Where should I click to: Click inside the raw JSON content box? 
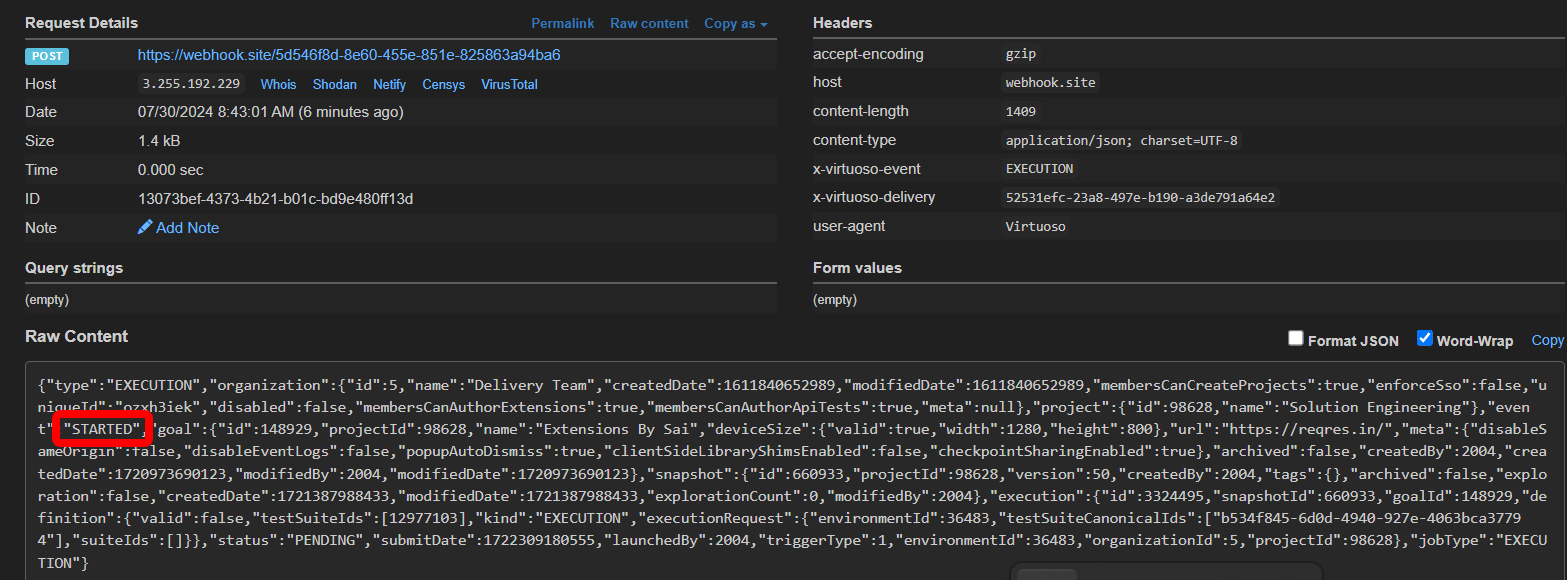pyautogui.click(x=795, y=473)
